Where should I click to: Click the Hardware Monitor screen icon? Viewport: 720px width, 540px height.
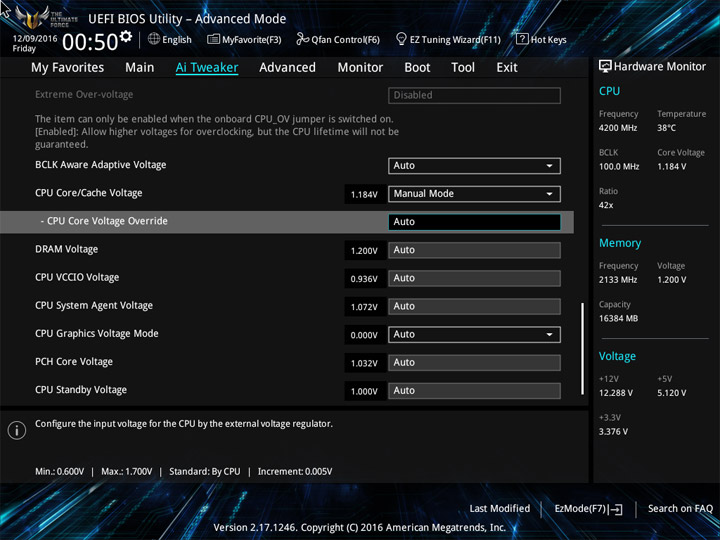coord(605,67)
